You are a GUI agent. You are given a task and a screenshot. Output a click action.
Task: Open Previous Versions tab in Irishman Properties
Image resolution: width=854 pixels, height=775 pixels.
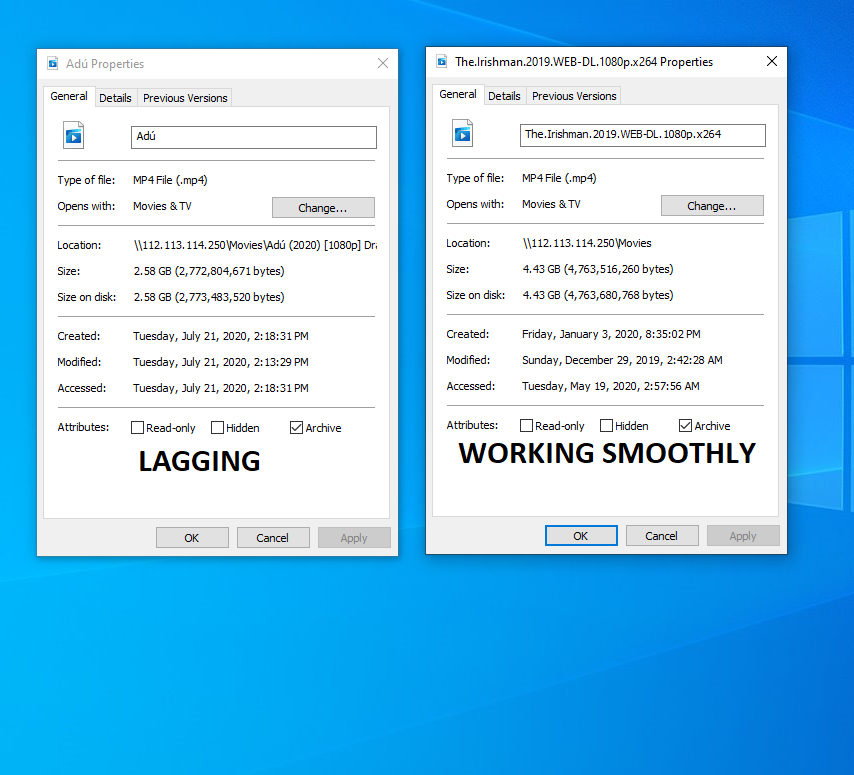click(x=574, y=96)
